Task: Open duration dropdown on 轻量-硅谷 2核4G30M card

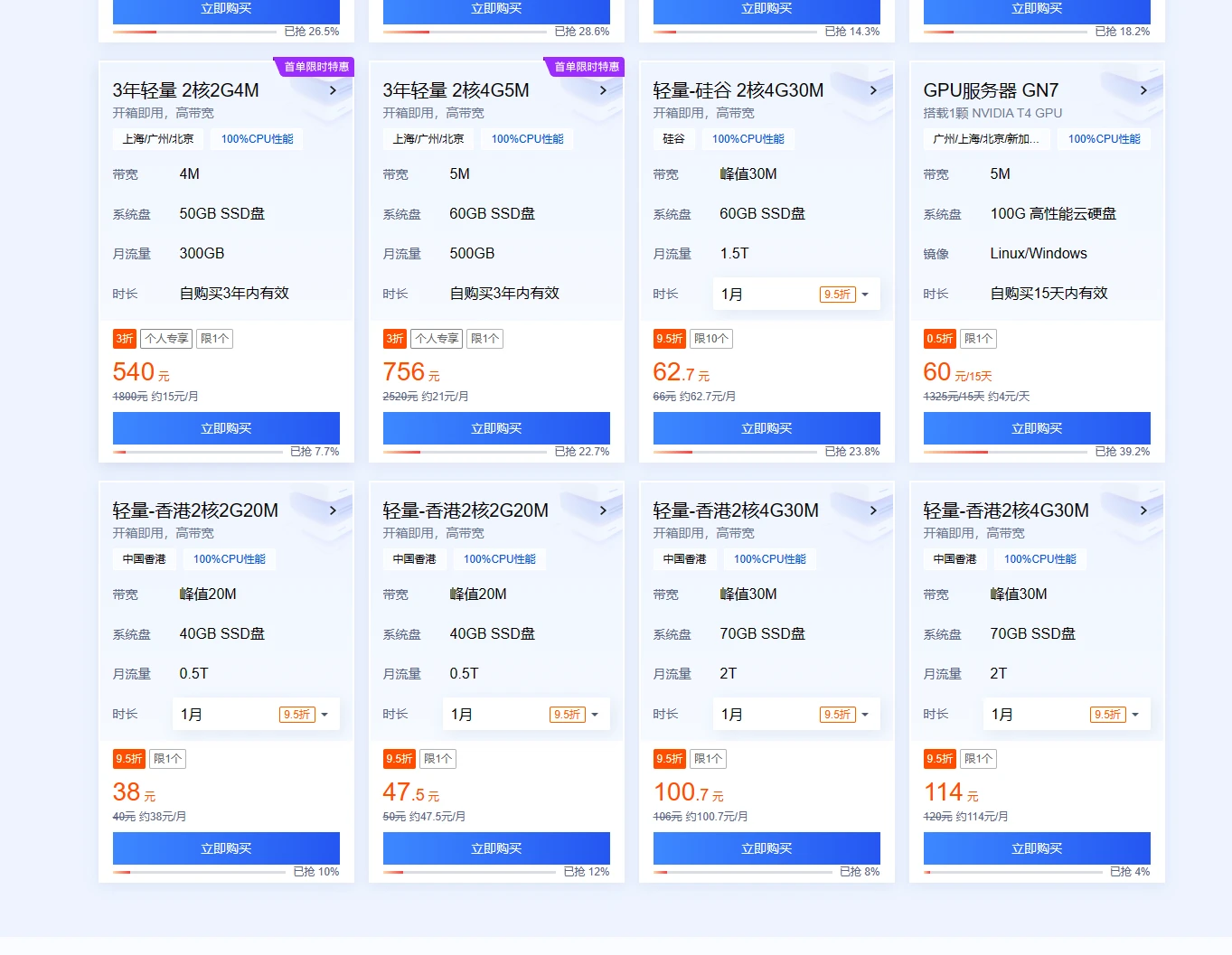Action: [795, 295]
